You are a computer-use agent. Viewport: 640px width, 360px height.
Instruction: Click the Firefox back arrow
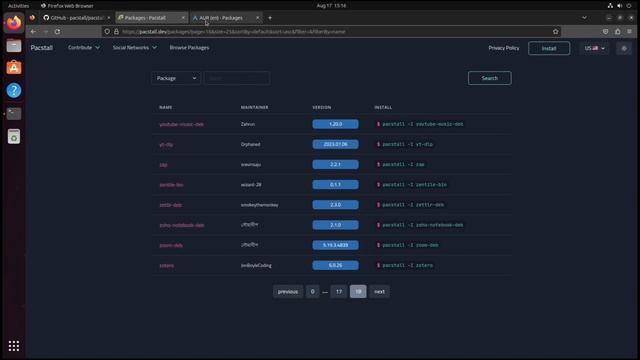(33, 31)
